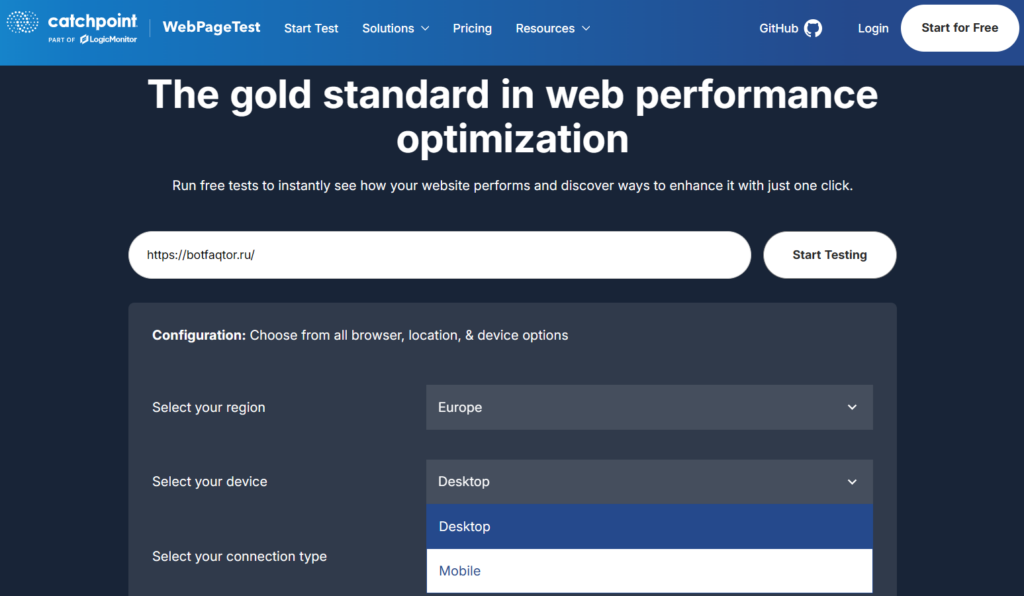Expand the Solutions menu
Screen dimensions: 1024x596
[396, 28]
